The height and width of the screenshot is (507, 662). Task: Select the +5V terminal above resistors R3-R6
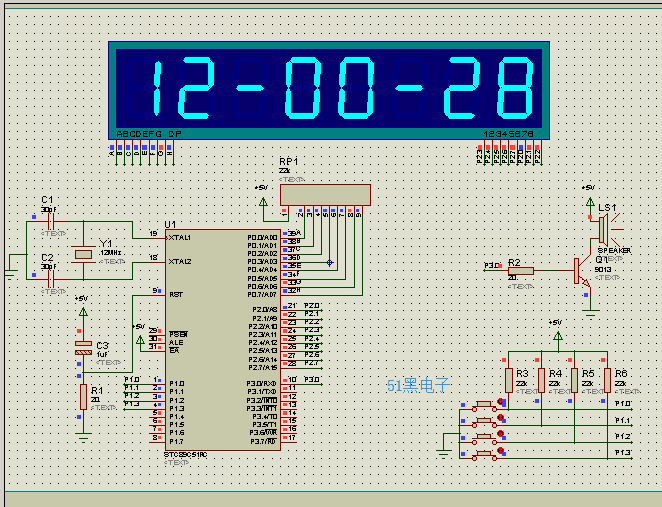pyautogui.click(x=558, y=336)
